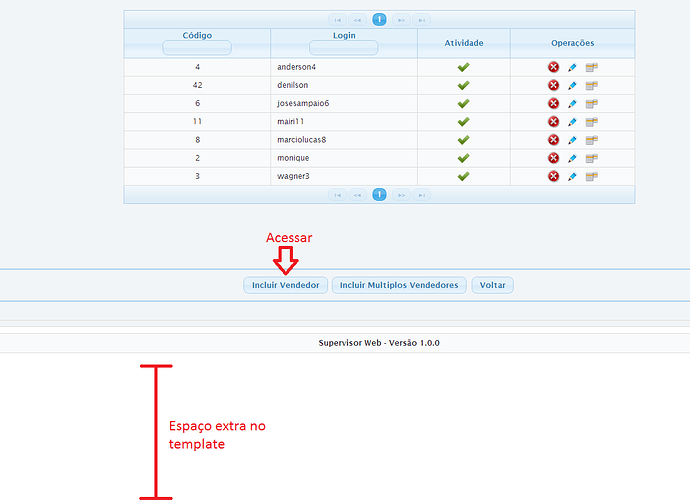Edit marciolucas8 using the pencil icon
The image size is (690, 500).
[x=572, y=140]
